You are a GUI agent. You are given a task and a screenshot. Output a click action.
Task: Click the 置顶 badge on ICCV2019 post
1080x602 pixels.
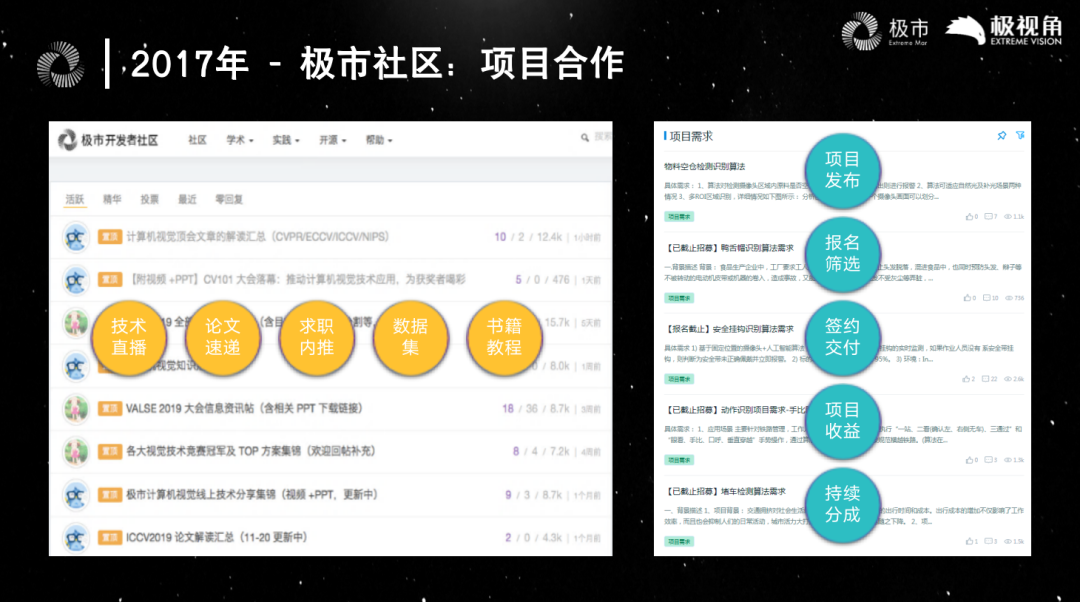click(x=110, y=537)
